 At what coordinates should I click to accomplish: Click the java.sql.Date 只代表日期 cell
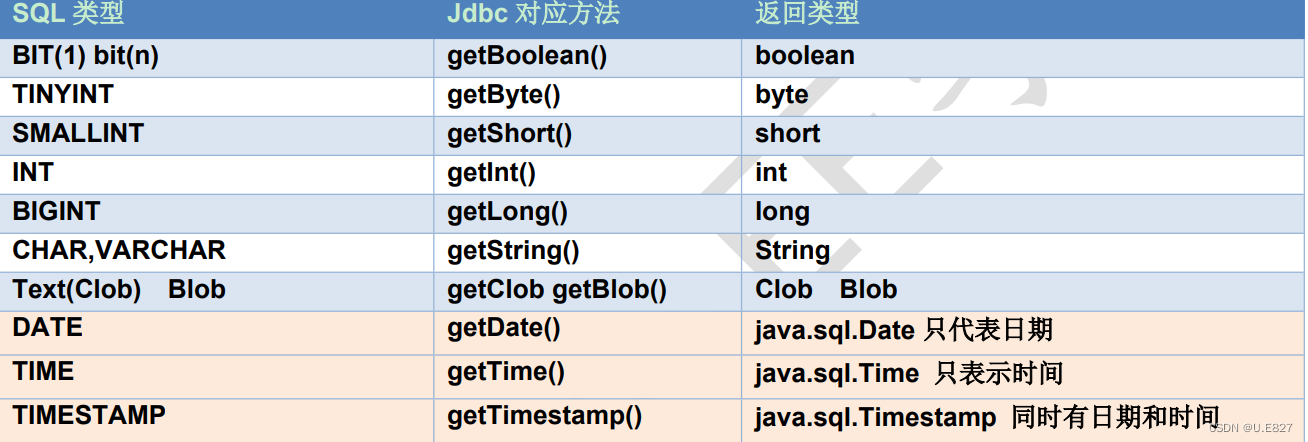pyautogui.click(x=904, y=331)
